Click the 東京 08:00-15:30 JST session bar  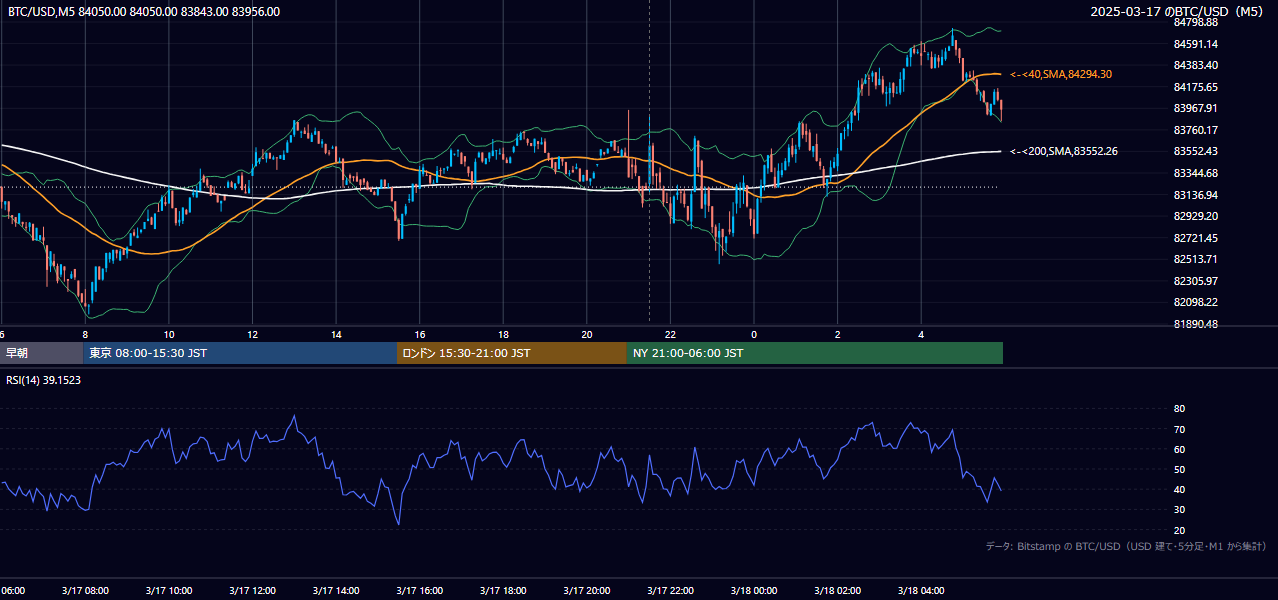pyautogui.click(x=240, y=353)
